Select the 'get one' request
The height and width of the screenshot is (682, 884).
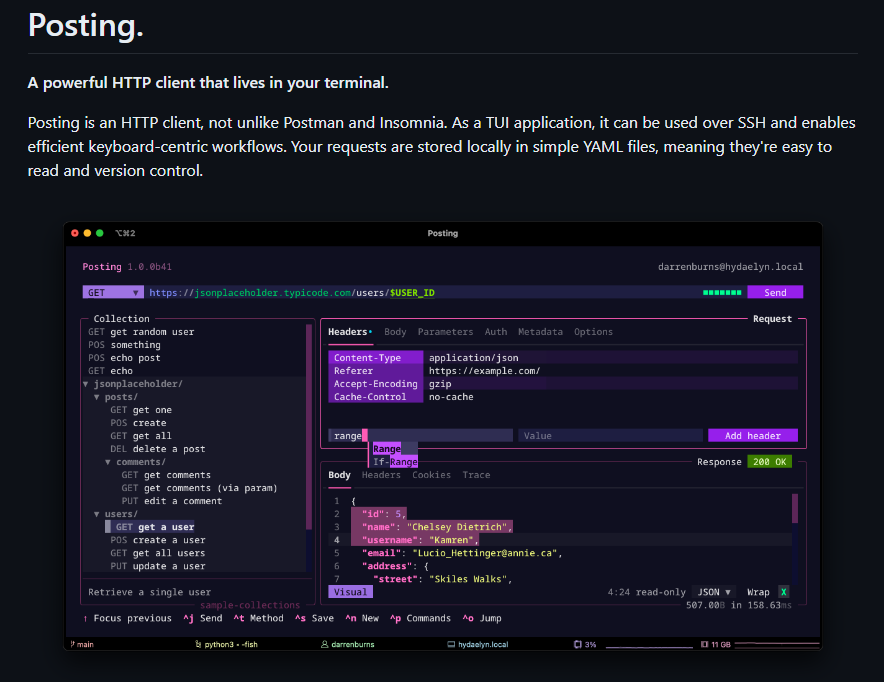tap(141, 410)
